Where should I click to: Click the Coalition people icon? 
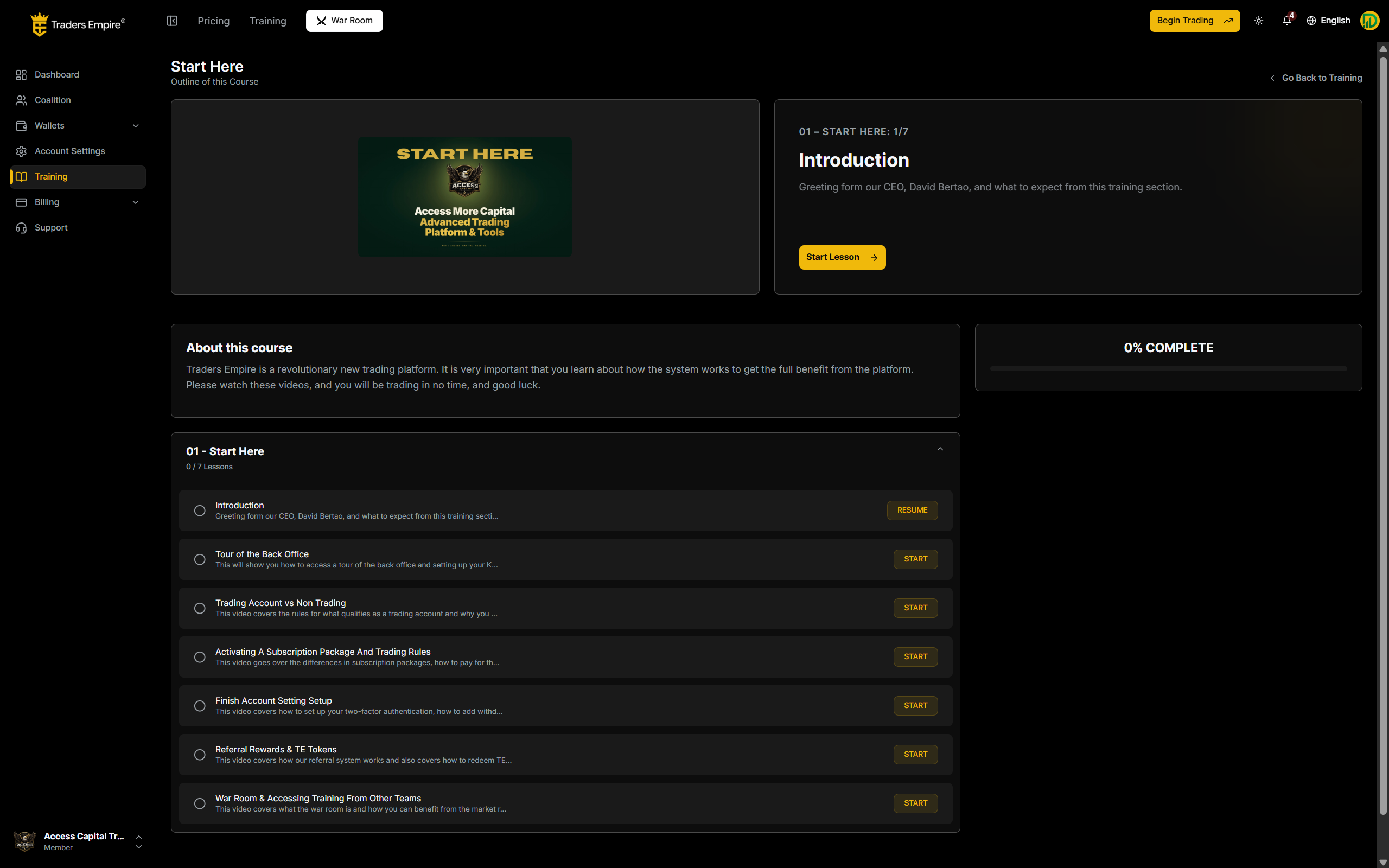tap(21, 100)
